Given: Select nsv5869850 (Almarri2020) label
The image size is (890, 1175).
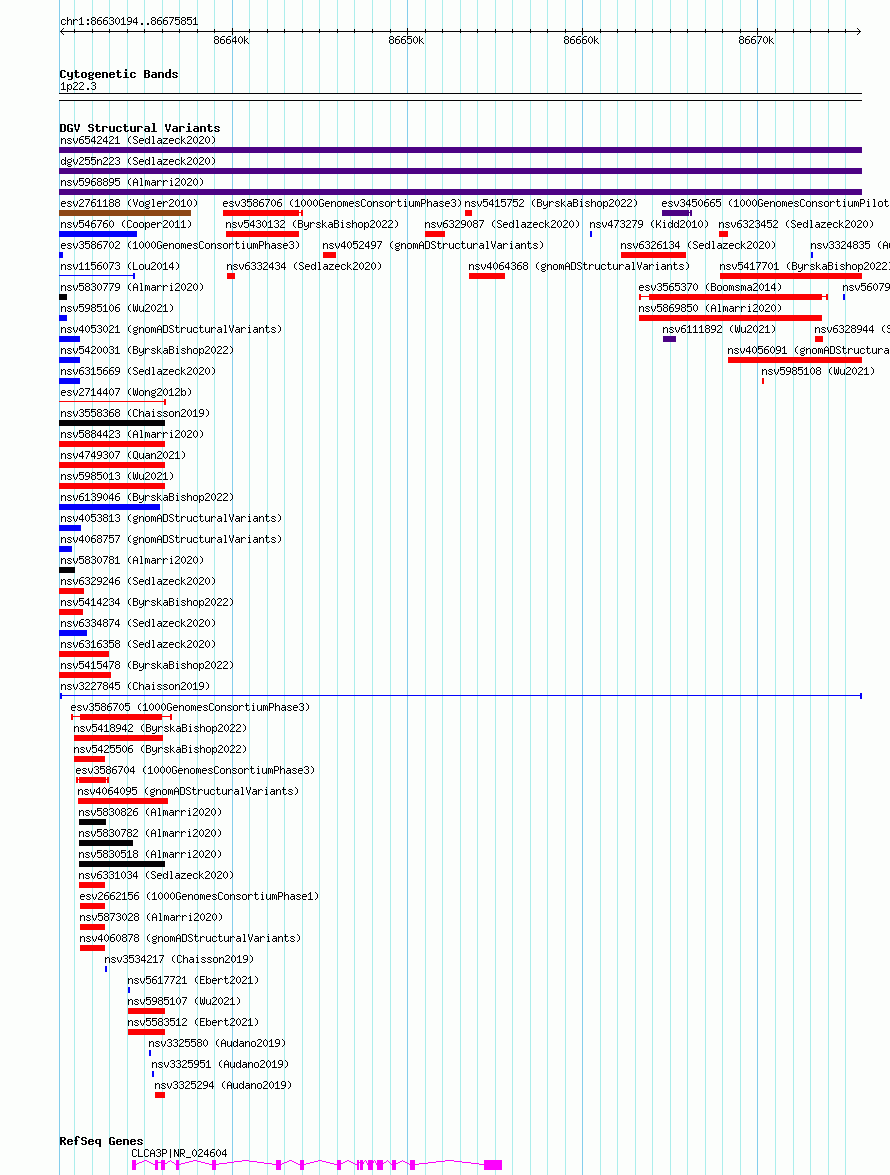Looking at the screenshot, I should click(x=710, y=308).
